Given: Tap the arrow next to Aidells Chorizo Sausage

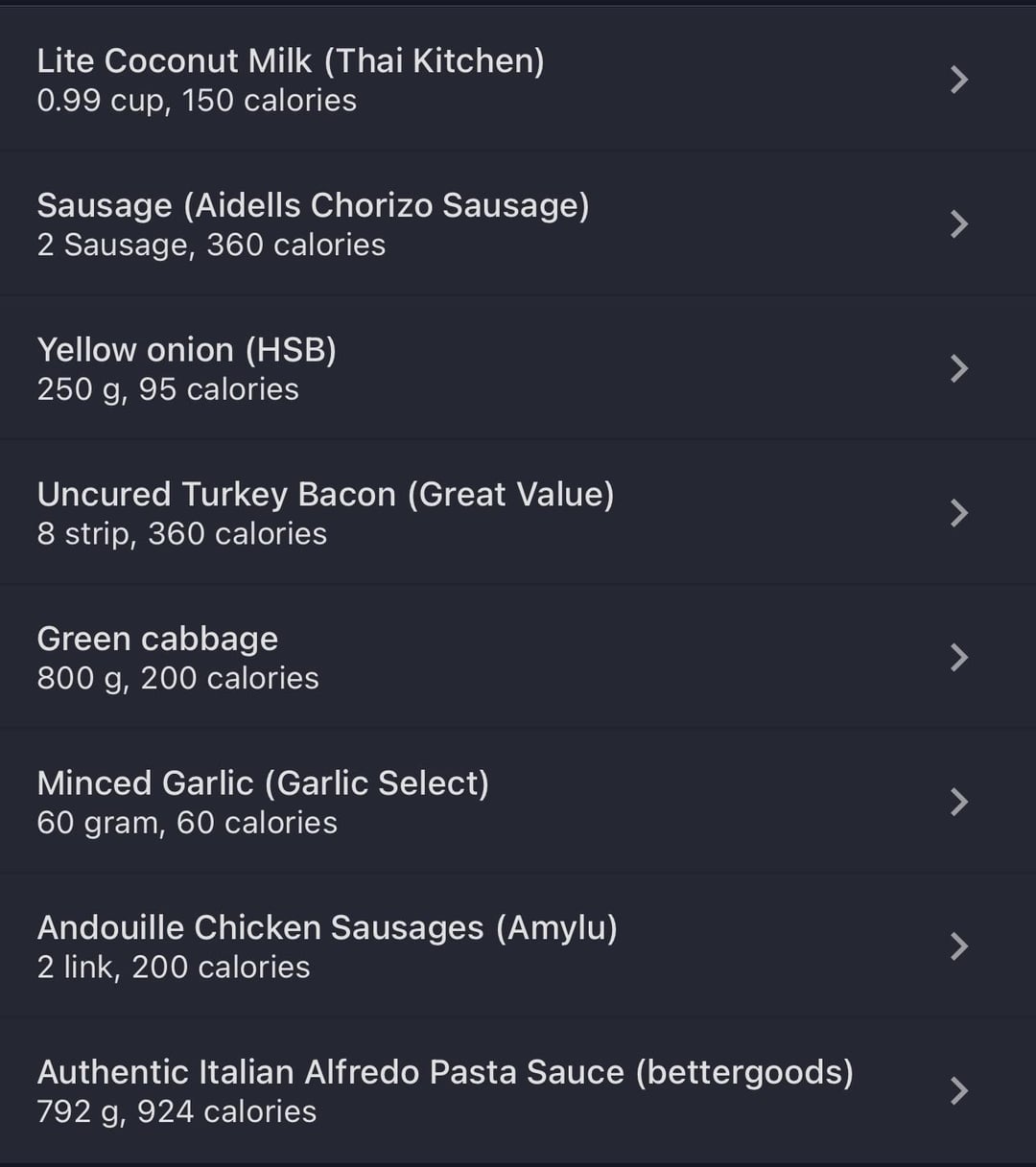Looking at the screenshot, I should pyautogui.click(x=958, y=224).
